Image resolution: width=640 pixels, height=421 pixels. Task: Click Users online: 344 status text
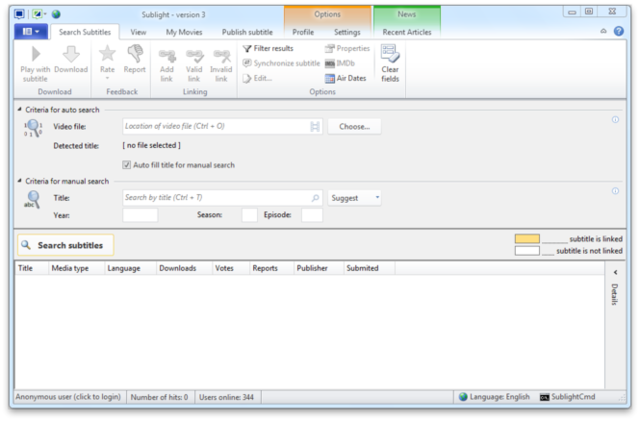(x=226, y=397)
